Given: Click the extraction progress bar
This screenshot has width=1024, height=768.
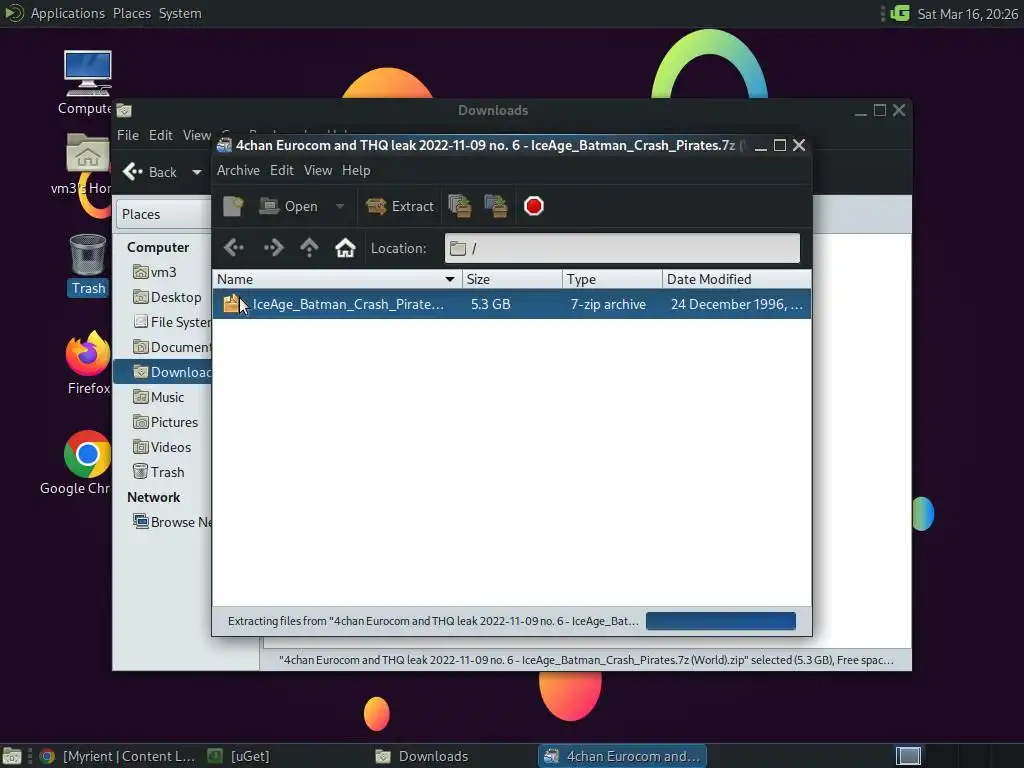Looking at the screenshot, I should pyautogui.click(x=720, y=621).
